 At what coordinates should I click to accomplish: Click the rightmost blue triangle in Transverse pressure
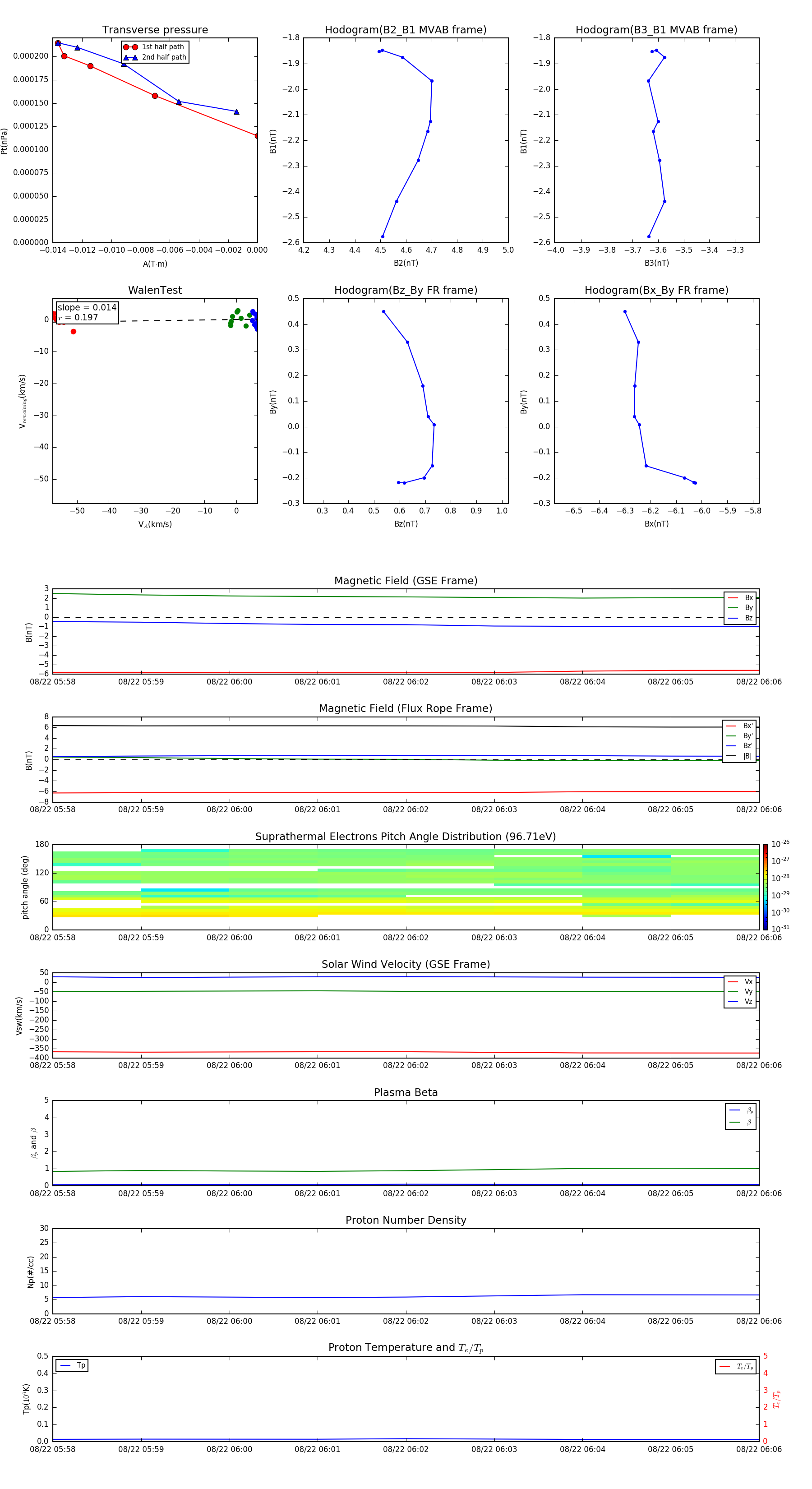[236, 111]
